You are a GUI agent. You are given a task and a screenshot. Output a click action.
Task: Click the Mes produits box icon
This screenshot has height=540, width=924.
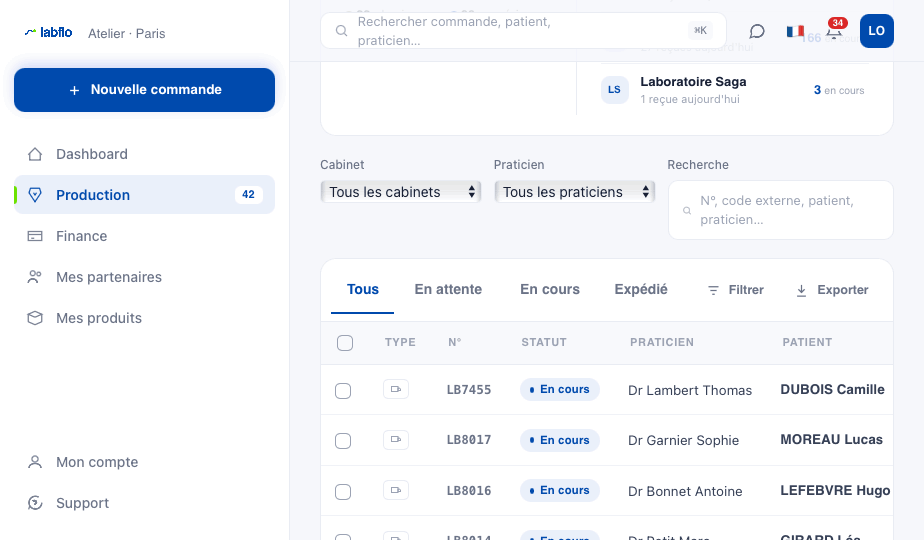(x=35, y=318)
